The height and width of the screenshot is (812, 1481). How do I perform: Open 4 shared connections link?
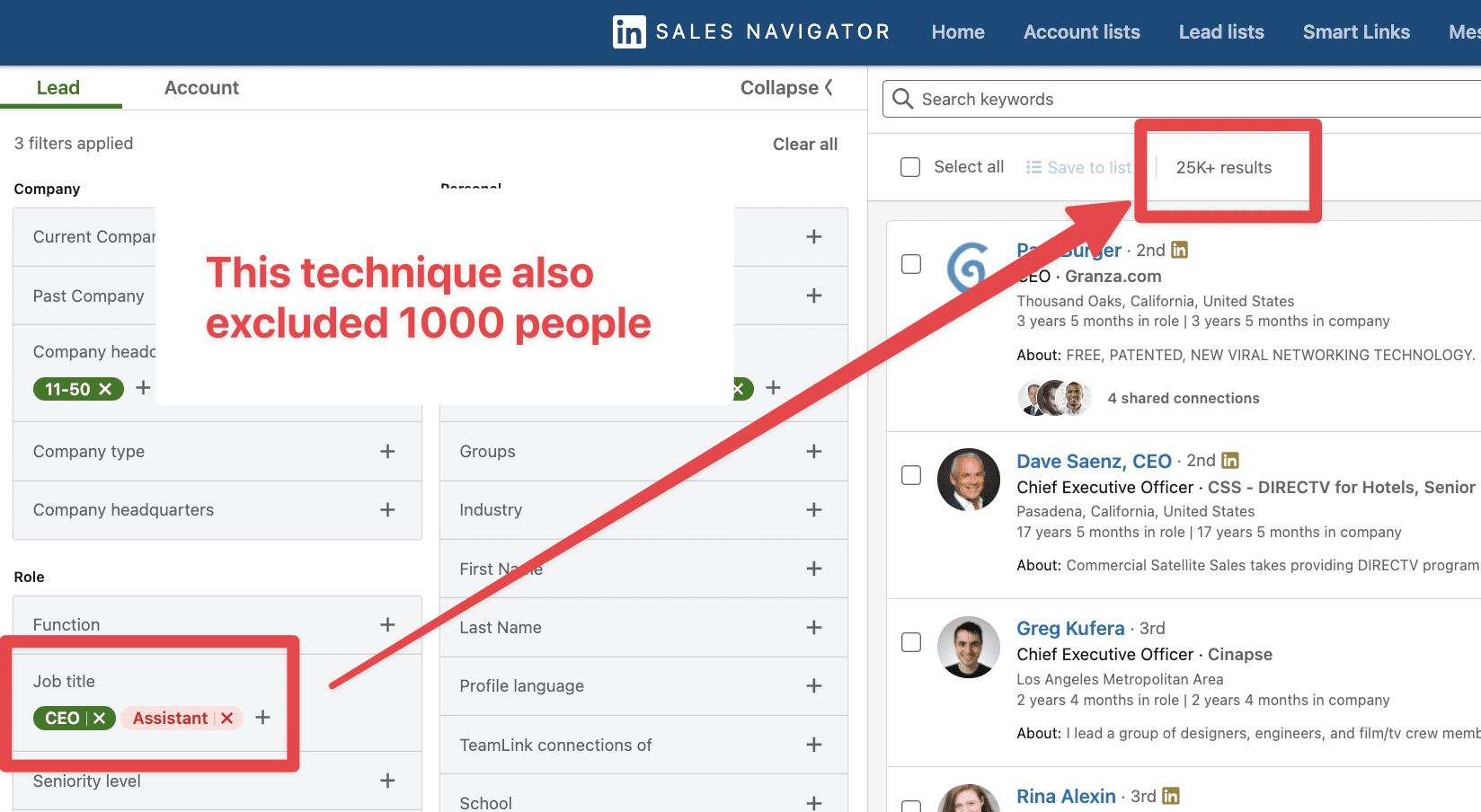point(1184,398)
